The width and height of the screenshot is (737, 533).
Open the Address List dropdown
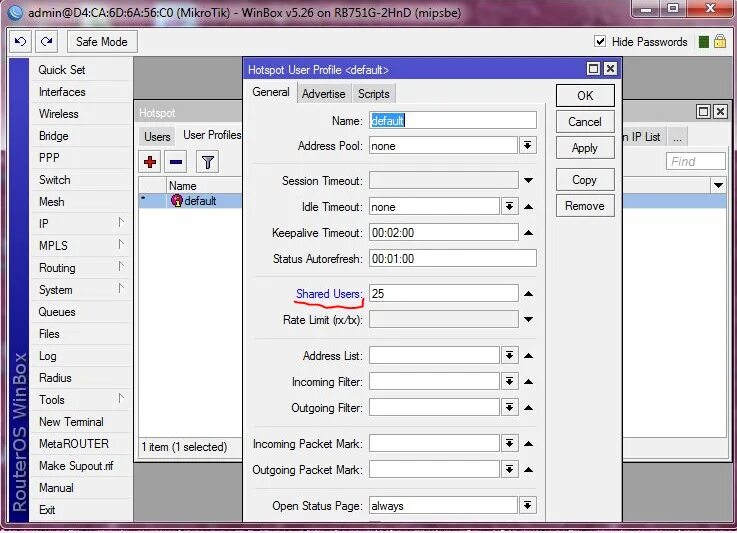509,355
